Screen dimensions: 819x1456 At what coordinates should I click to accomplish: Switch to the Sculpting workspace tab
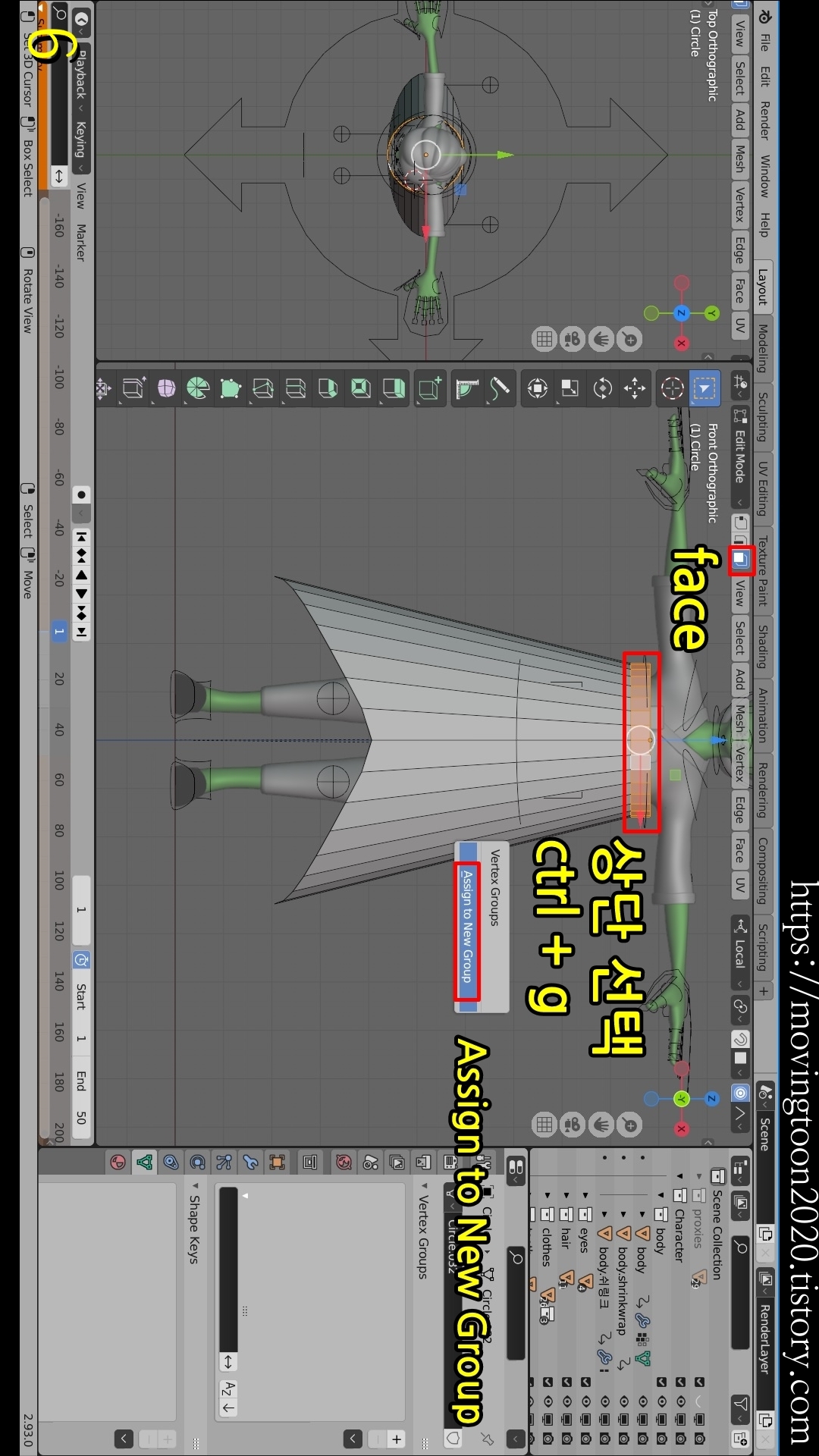(764, 416)
